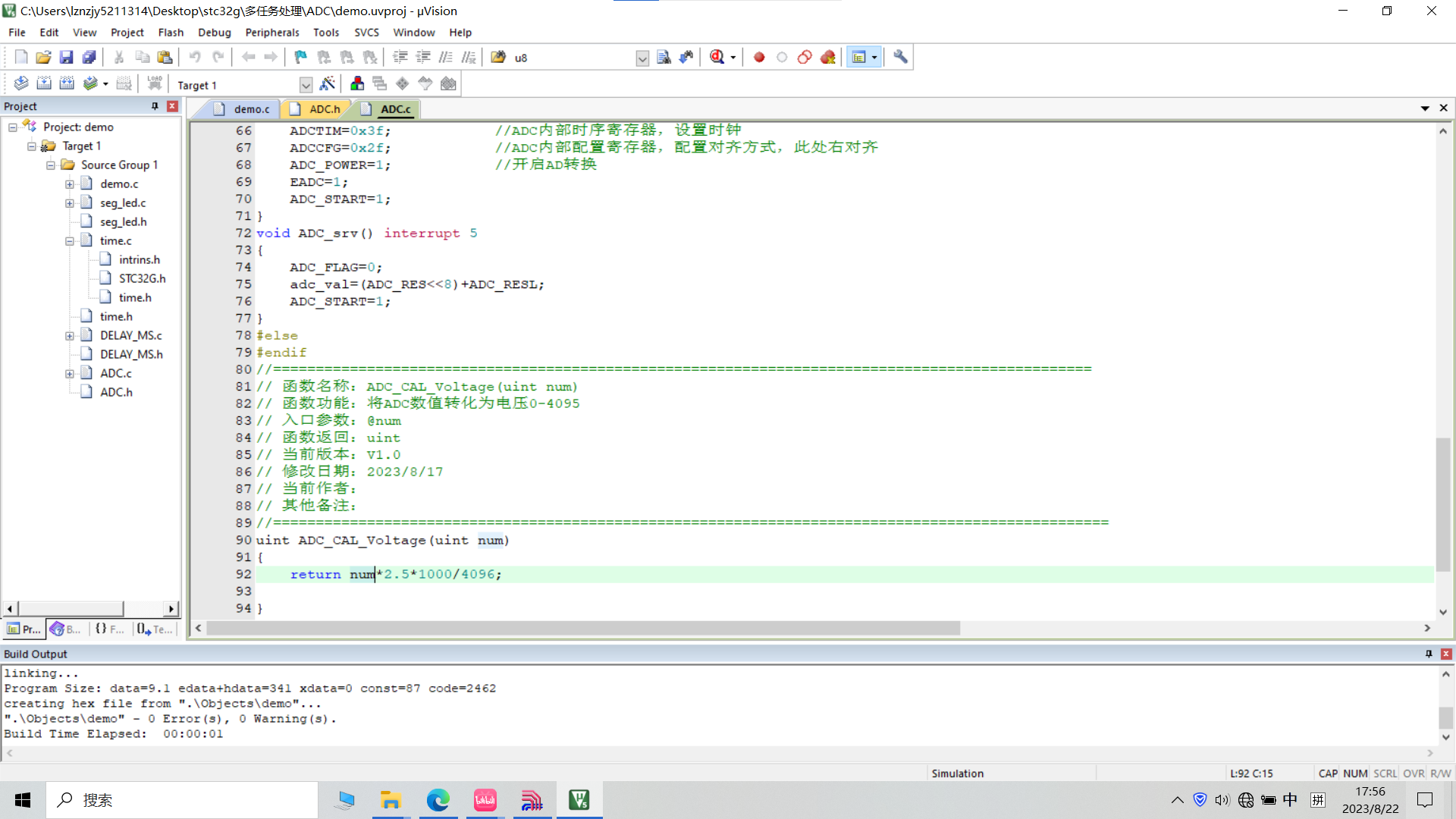Screen dimensions: 1456x819
Task: Click the Build target icon
Action: (x=44, y=83)
